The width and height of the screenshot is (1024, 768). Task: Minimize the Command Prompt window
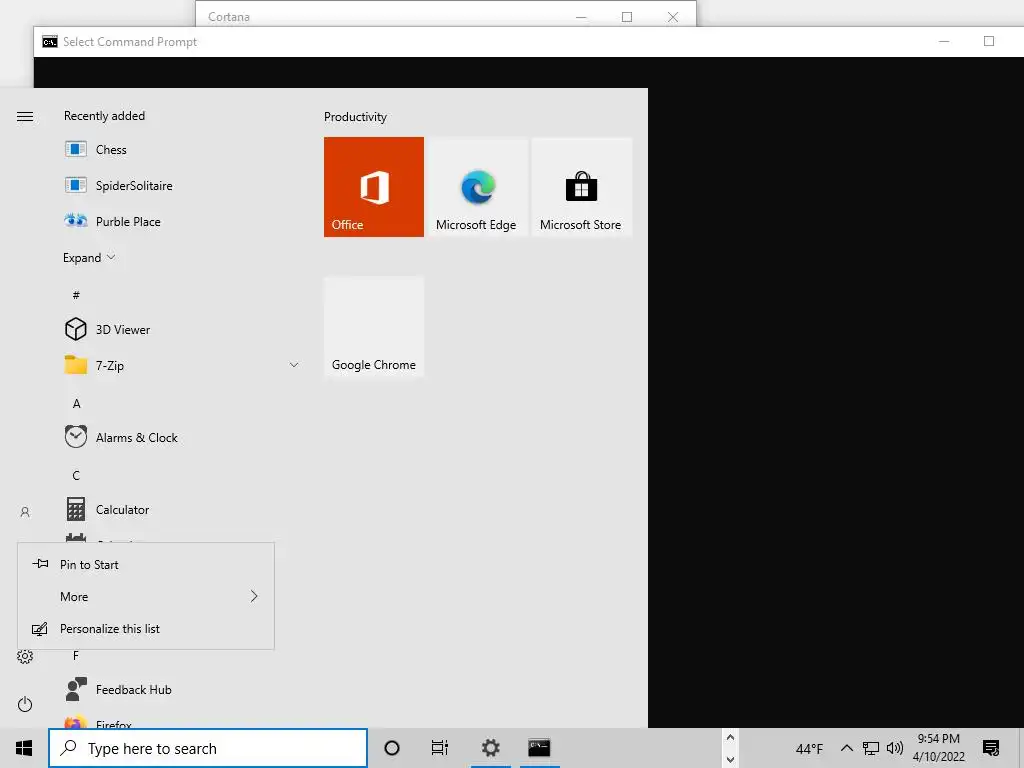click(944, 41)
